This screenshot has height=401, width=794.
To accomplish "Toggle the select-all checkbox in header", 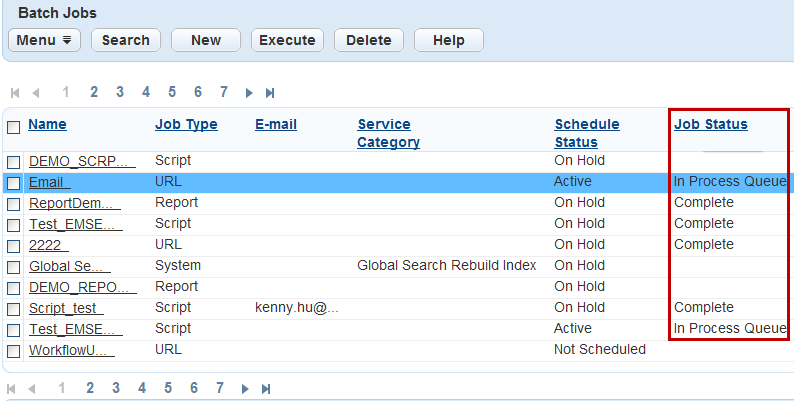I will pyautogui.click(x=14, y=127).
